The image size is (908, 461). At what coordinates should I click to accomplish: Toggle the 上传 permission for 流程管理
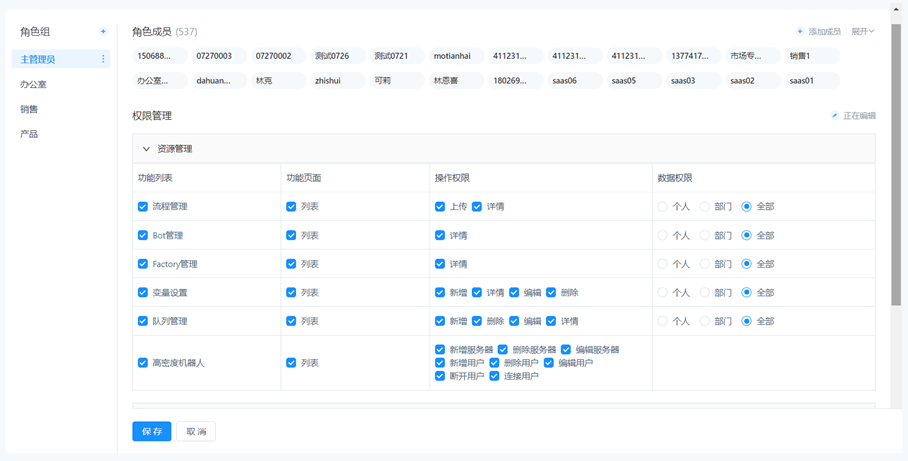(x=440, y=207)
